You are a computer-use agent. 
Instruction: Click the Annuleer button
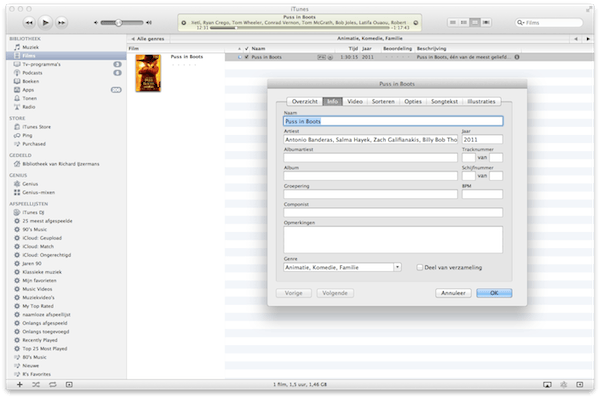tap(453, 293)
